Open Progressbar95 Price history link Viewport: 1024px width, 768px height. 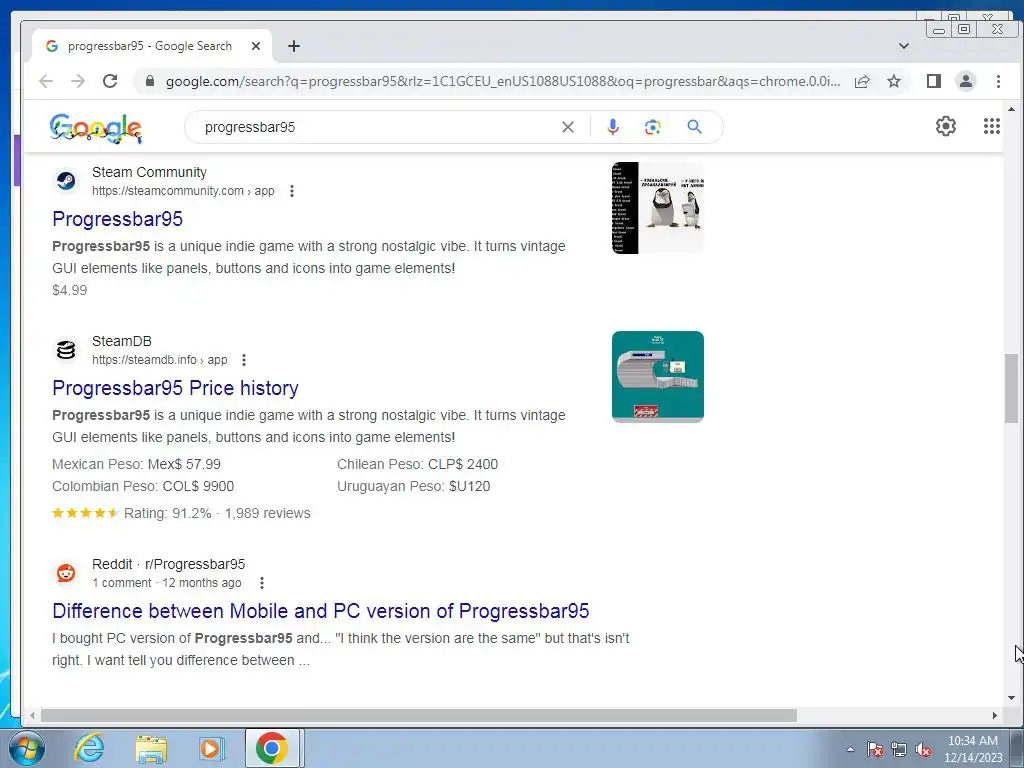pos(175,388)
